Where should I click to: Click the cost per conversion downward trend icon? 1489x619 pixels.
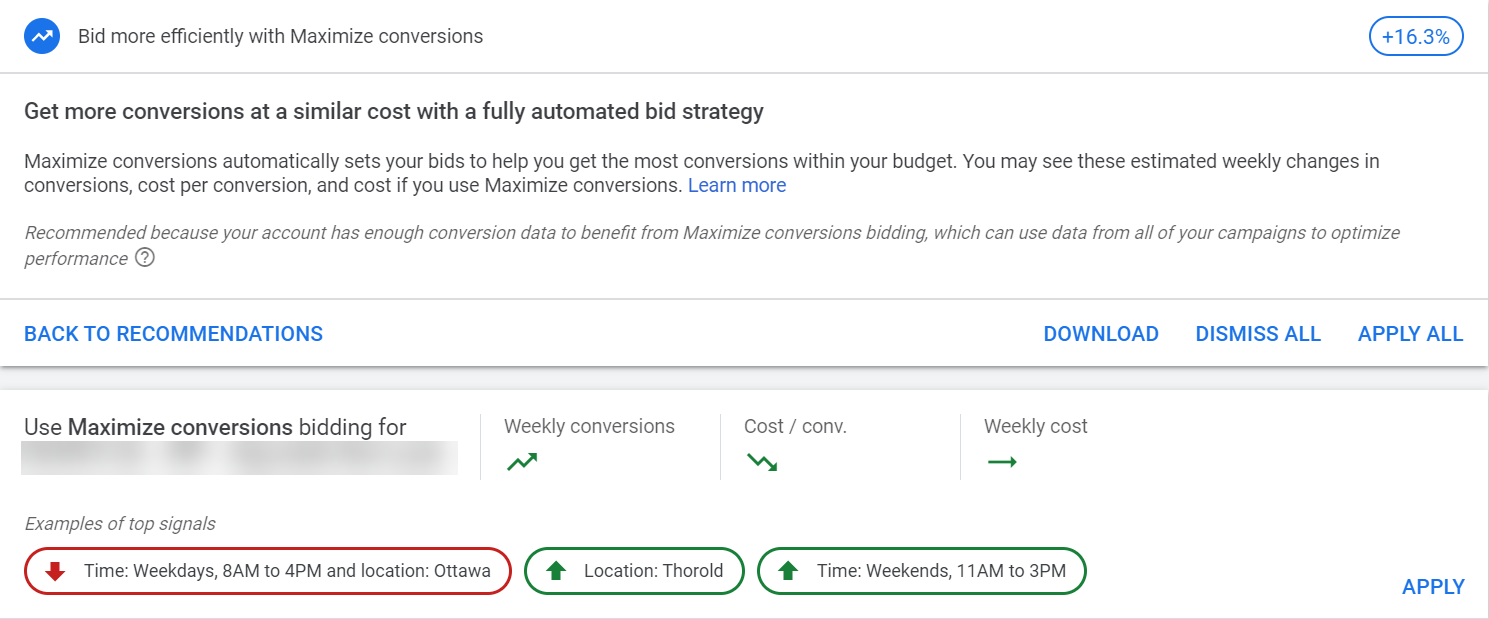click(x=761, y=462)
